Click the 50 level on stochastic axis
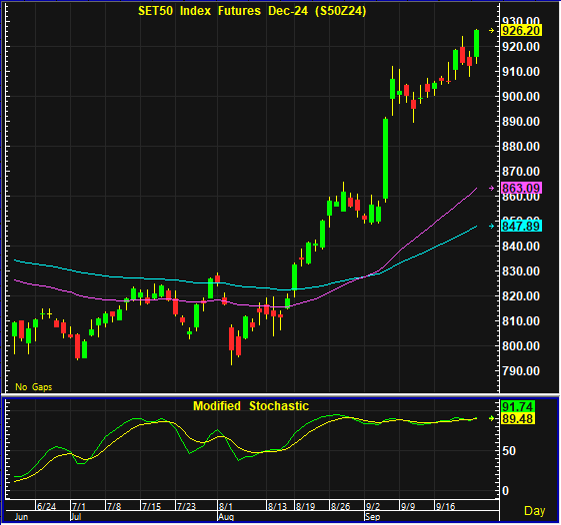 tap(509, 451)
